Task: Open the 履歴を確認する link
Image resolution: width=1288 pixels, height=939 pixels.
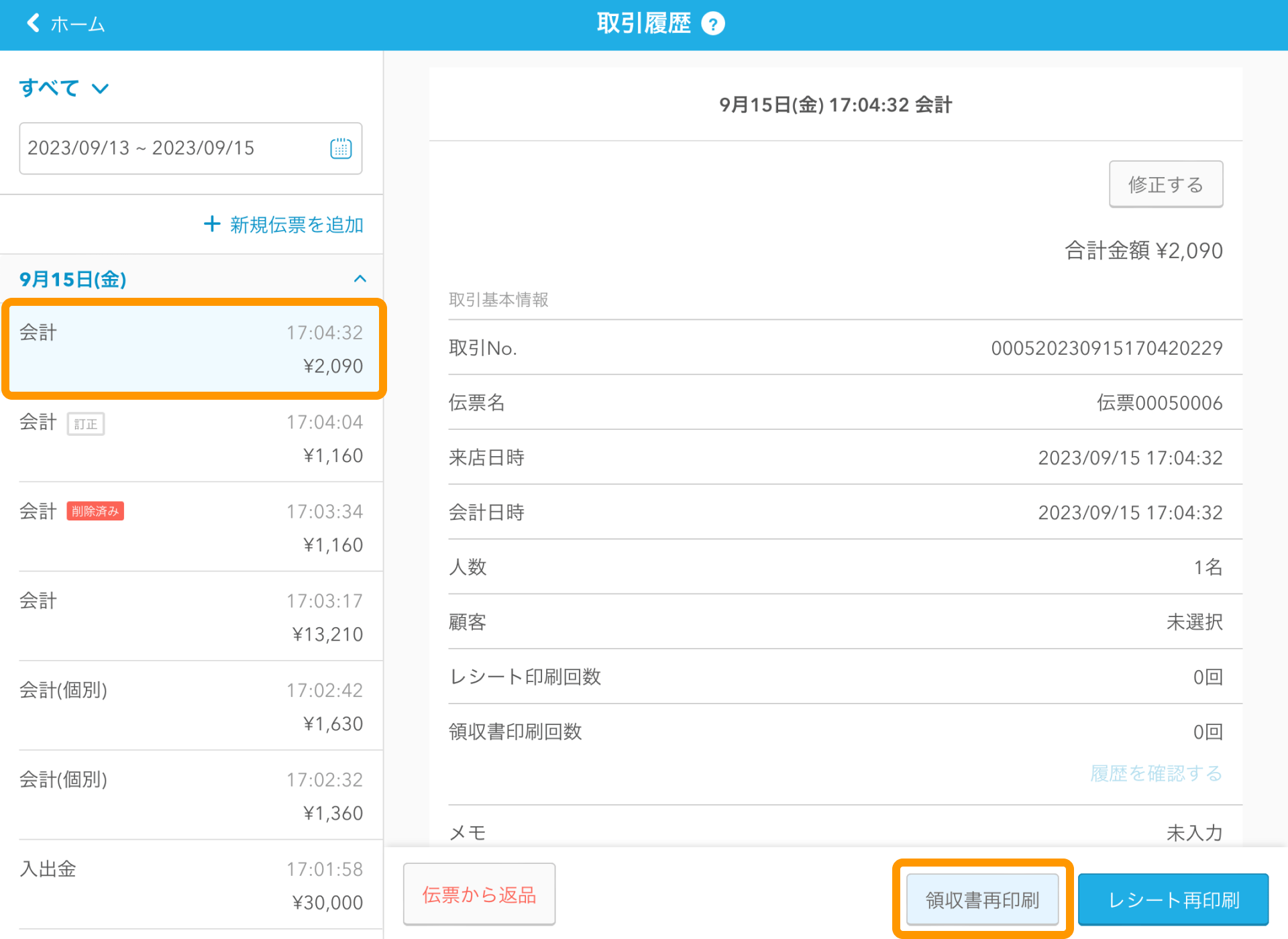Action: click(1156, 773)
